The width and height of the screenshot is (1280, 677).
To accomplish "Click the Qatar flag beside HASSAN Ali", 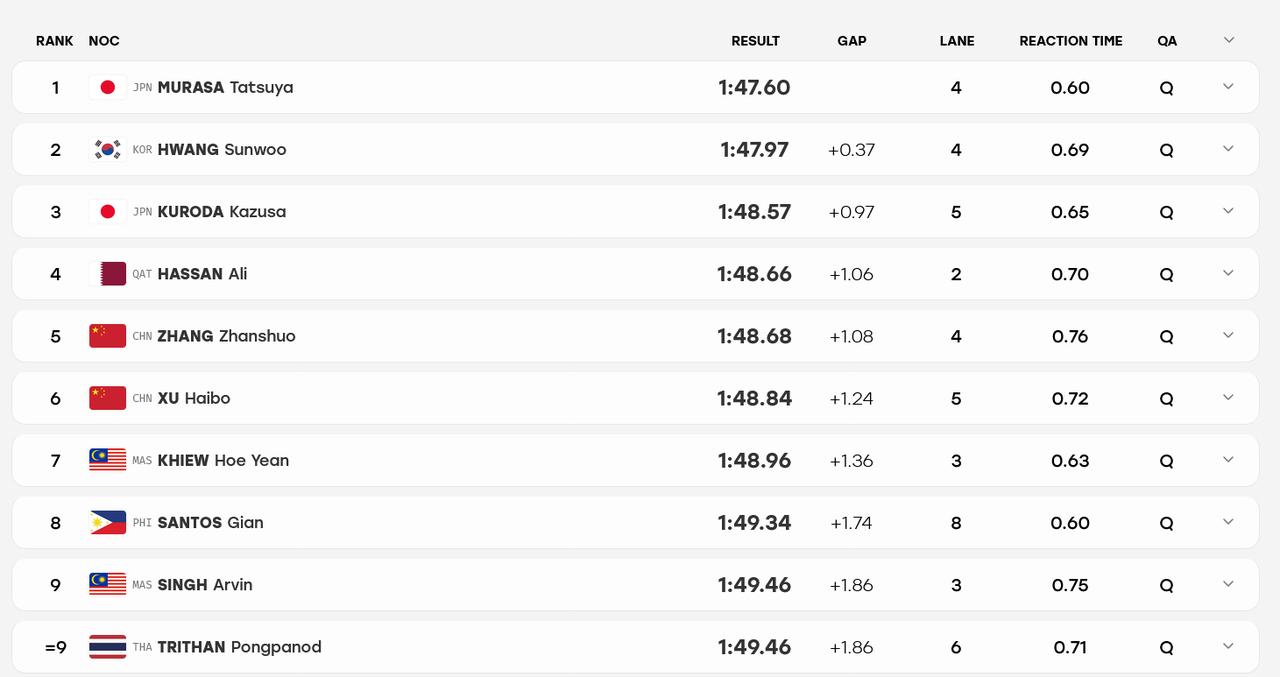I will tap(107, 274).
